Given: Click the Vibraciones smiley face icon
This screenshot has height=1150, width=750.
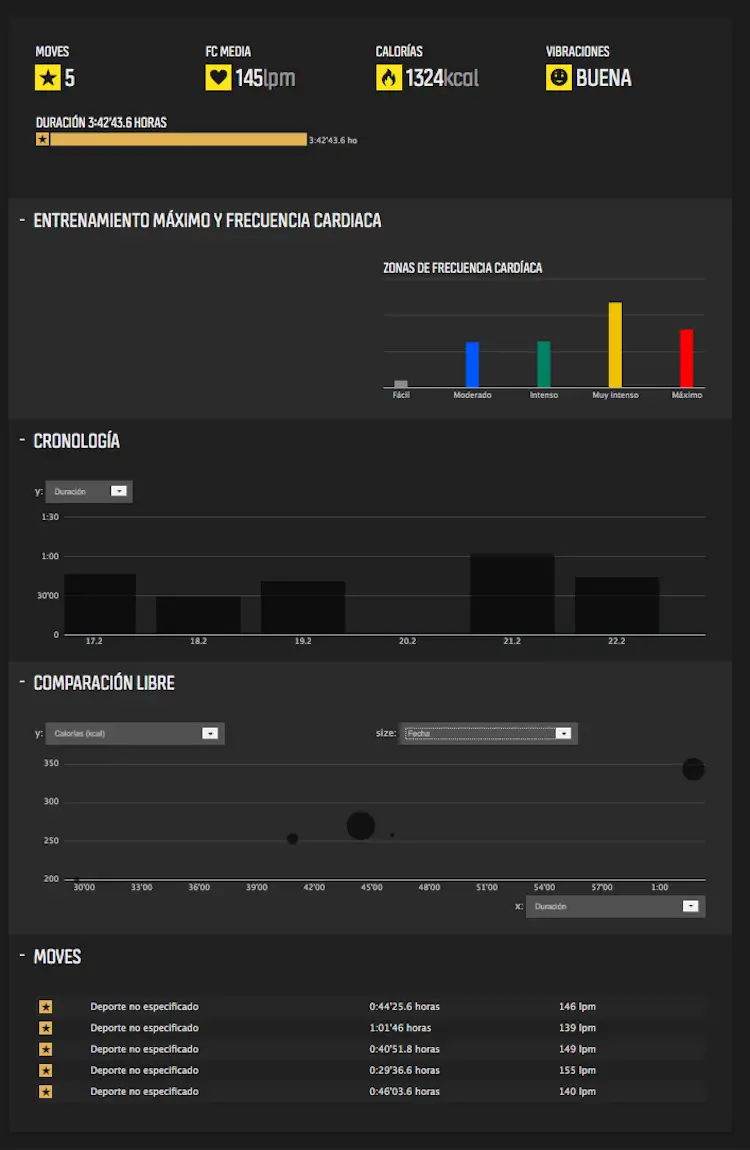Looking at the screenshot, I should (559, 78).
